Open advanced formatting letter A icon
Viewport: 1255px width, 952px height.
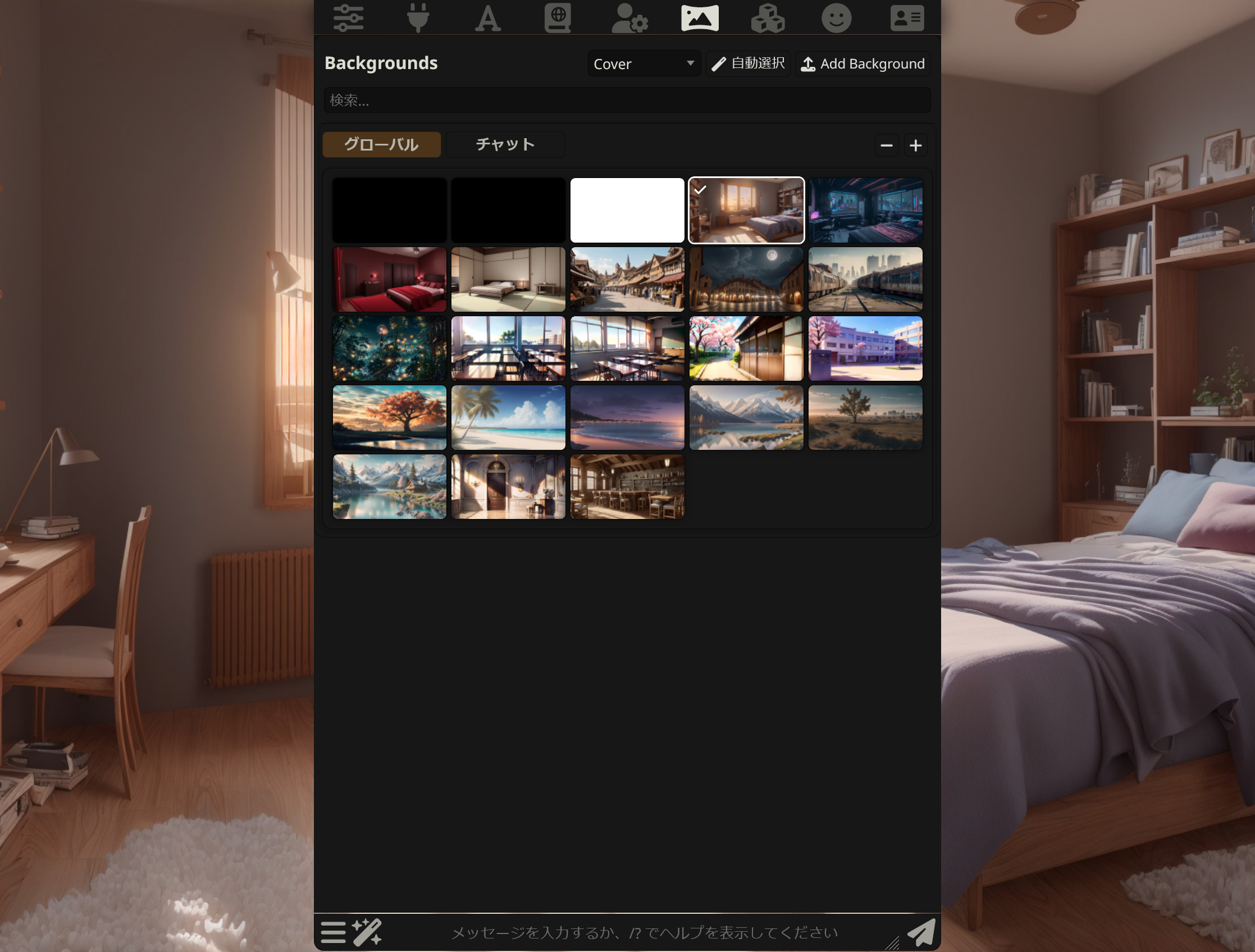(488, 18)
